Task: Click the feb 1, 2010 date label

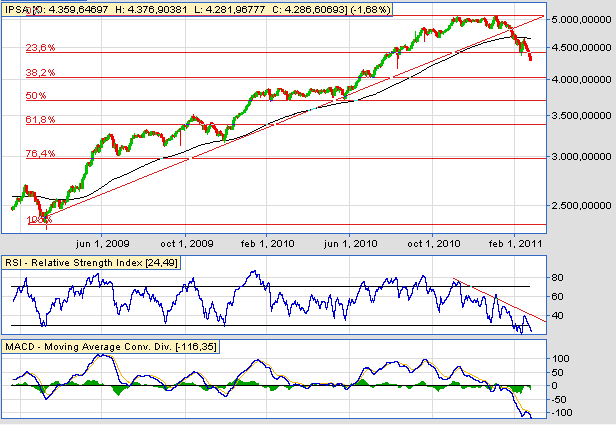Action: (x=268, y=244)
